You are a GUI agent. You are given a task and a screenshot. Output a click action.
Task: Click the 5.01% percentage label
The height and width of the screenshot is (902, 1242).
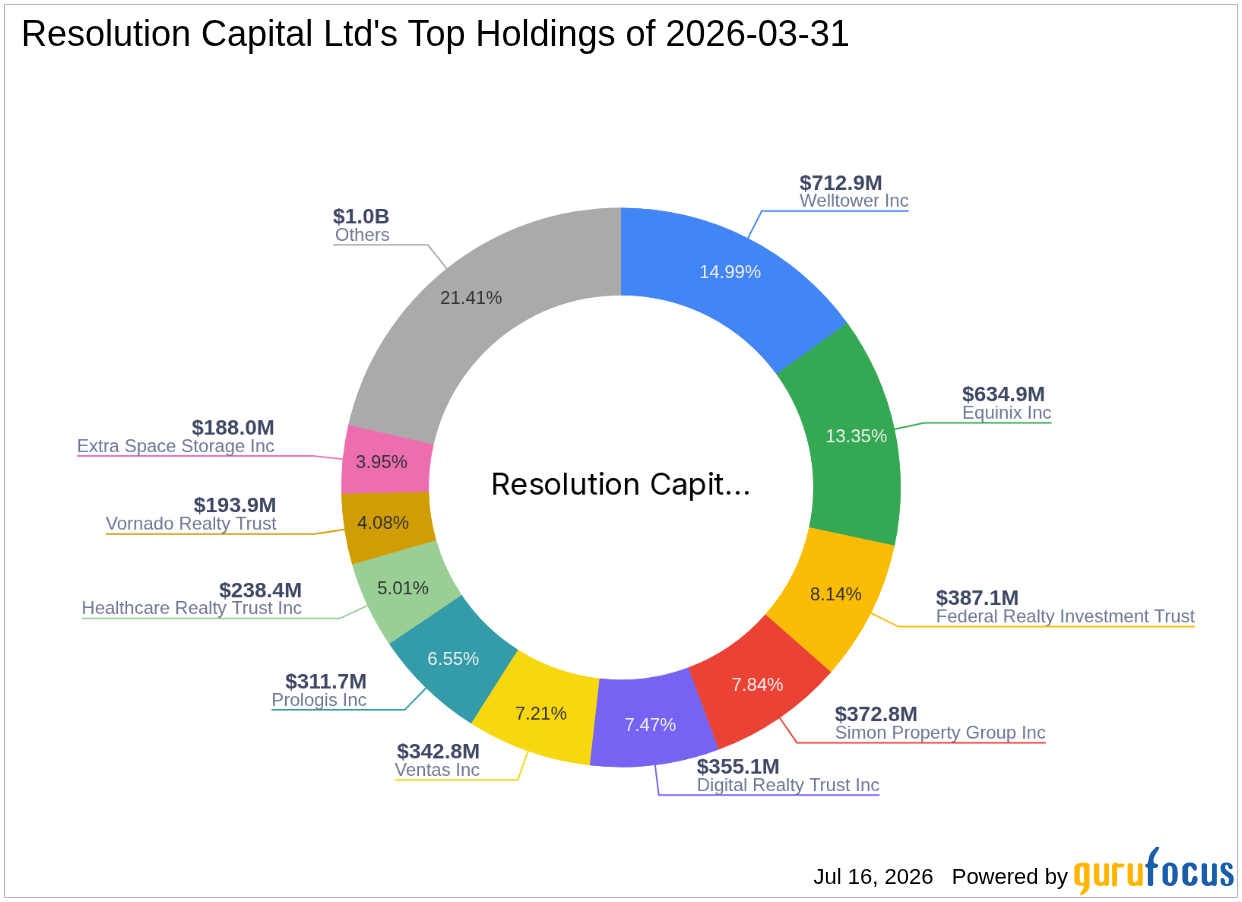tap(403, 588)
